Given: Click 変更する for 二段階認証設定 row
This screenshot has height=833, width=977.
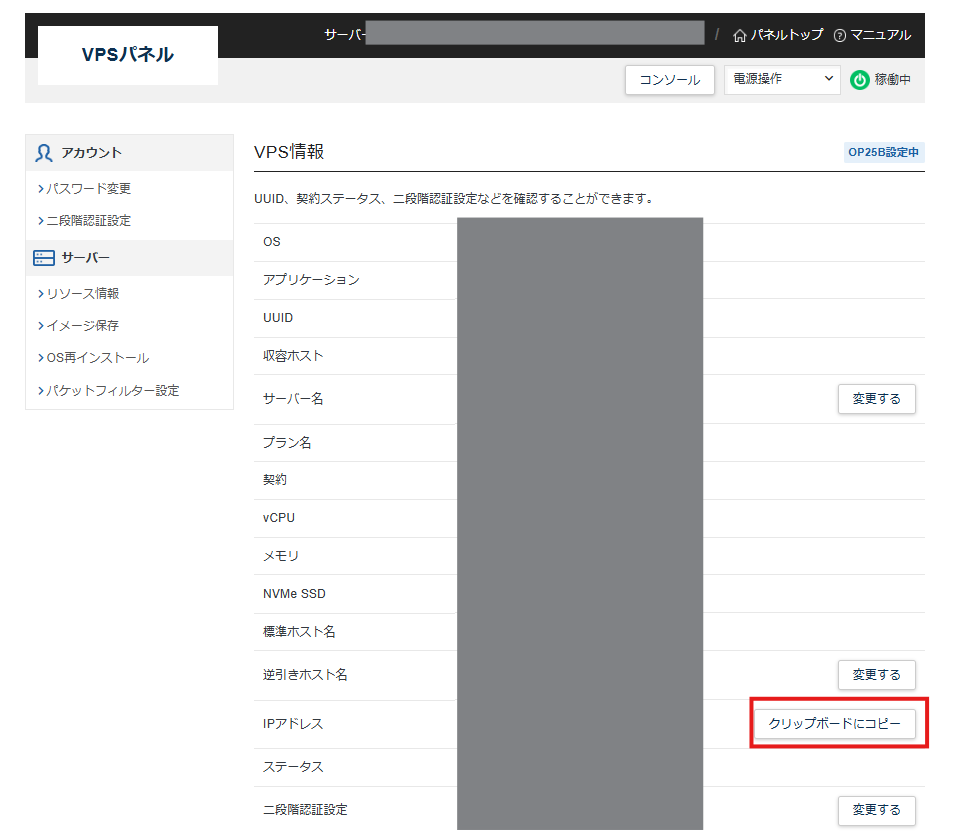Looking at the screenshot, I should tap(876, 810).
